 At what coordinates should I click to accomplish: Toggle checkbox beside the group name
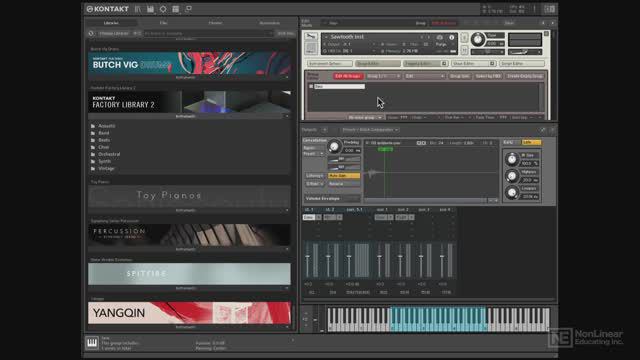click(311, 87)
